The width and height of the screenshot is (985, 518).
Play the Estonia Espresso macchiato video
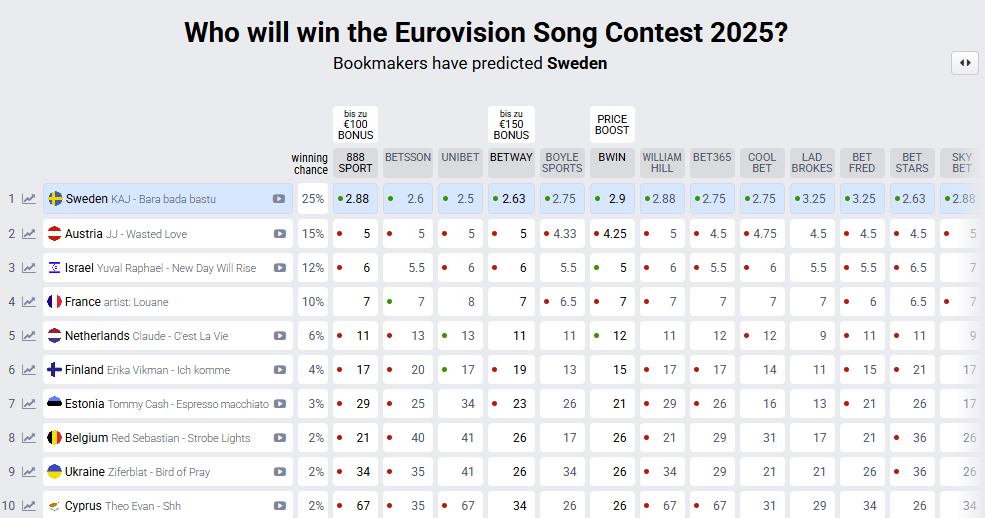point(280,404)
